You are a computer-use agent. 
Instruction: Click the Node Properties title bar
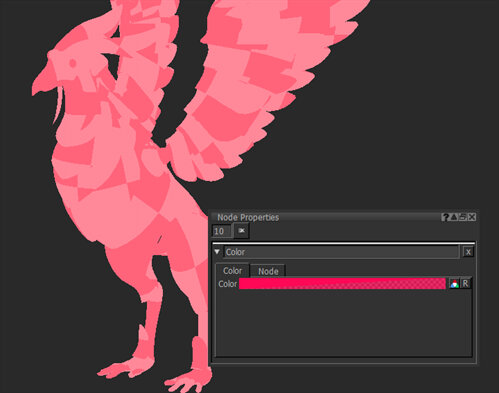[327, 217]
